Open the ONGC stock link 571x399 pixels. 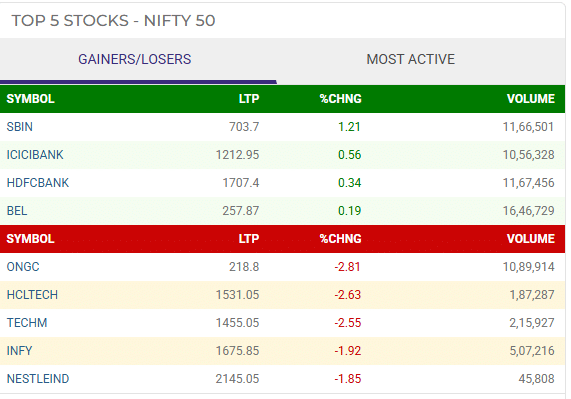point(23,267)
